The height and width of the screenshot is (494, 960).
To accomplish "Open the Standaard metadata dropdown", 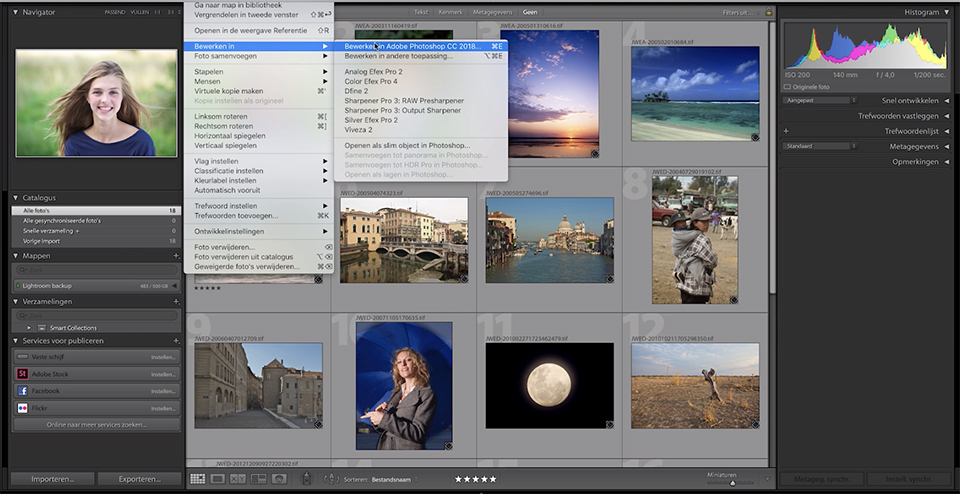I will pos(820,146).
